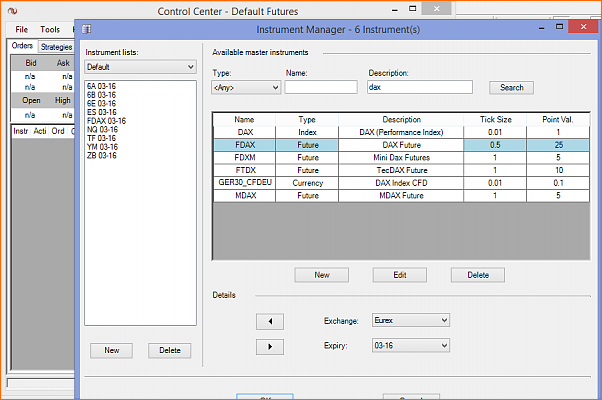Select YM 03-16 in instrument list

[x=103, y=147]
